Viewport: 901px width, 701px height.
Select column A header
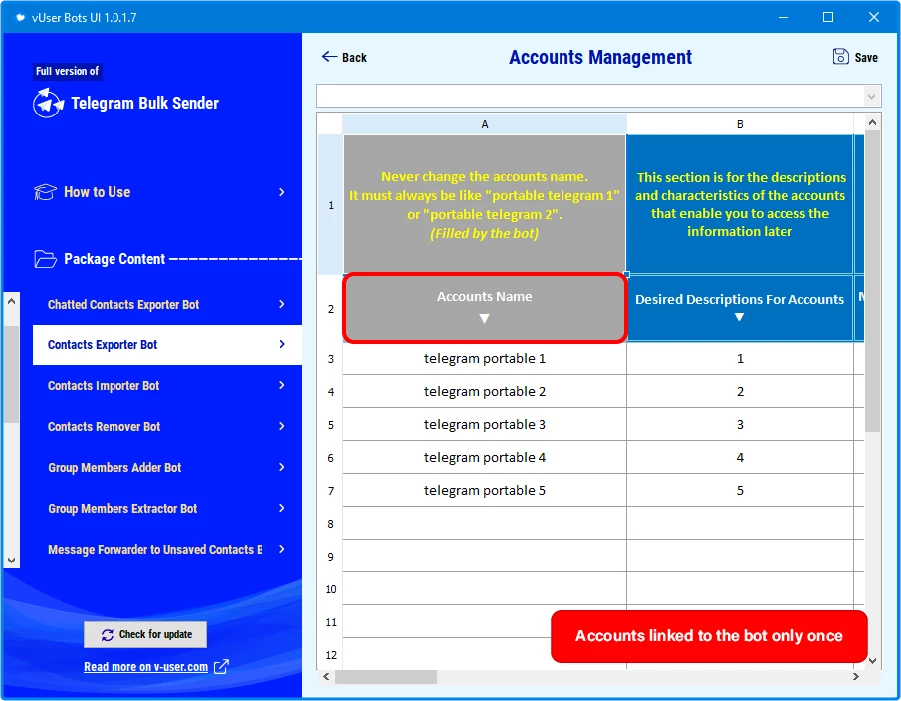pos(484,124)
